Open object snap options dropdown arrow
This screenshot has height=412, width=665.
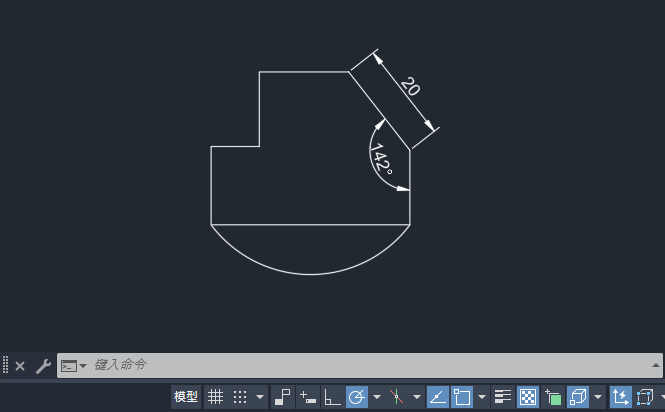click(482, 397)
